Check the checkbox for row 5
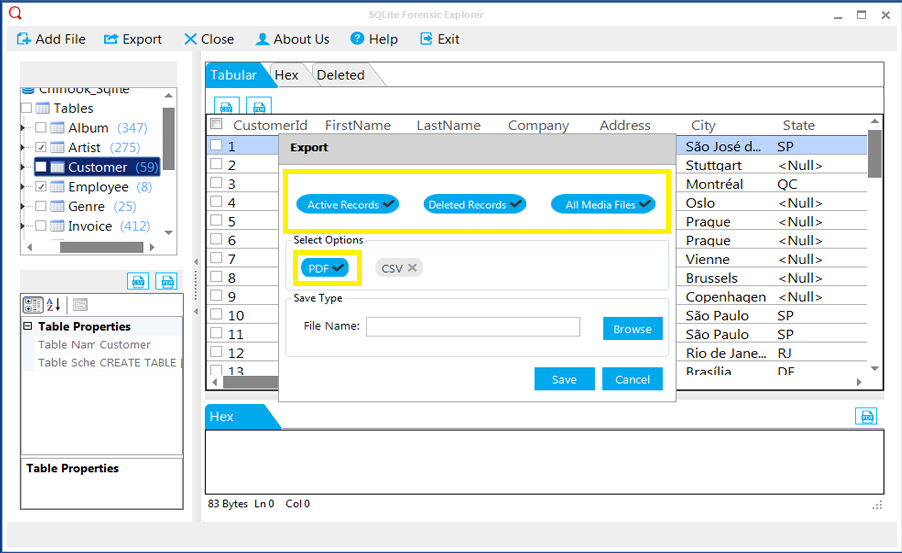The image size is (902, 553). click(x=216, y=220)
